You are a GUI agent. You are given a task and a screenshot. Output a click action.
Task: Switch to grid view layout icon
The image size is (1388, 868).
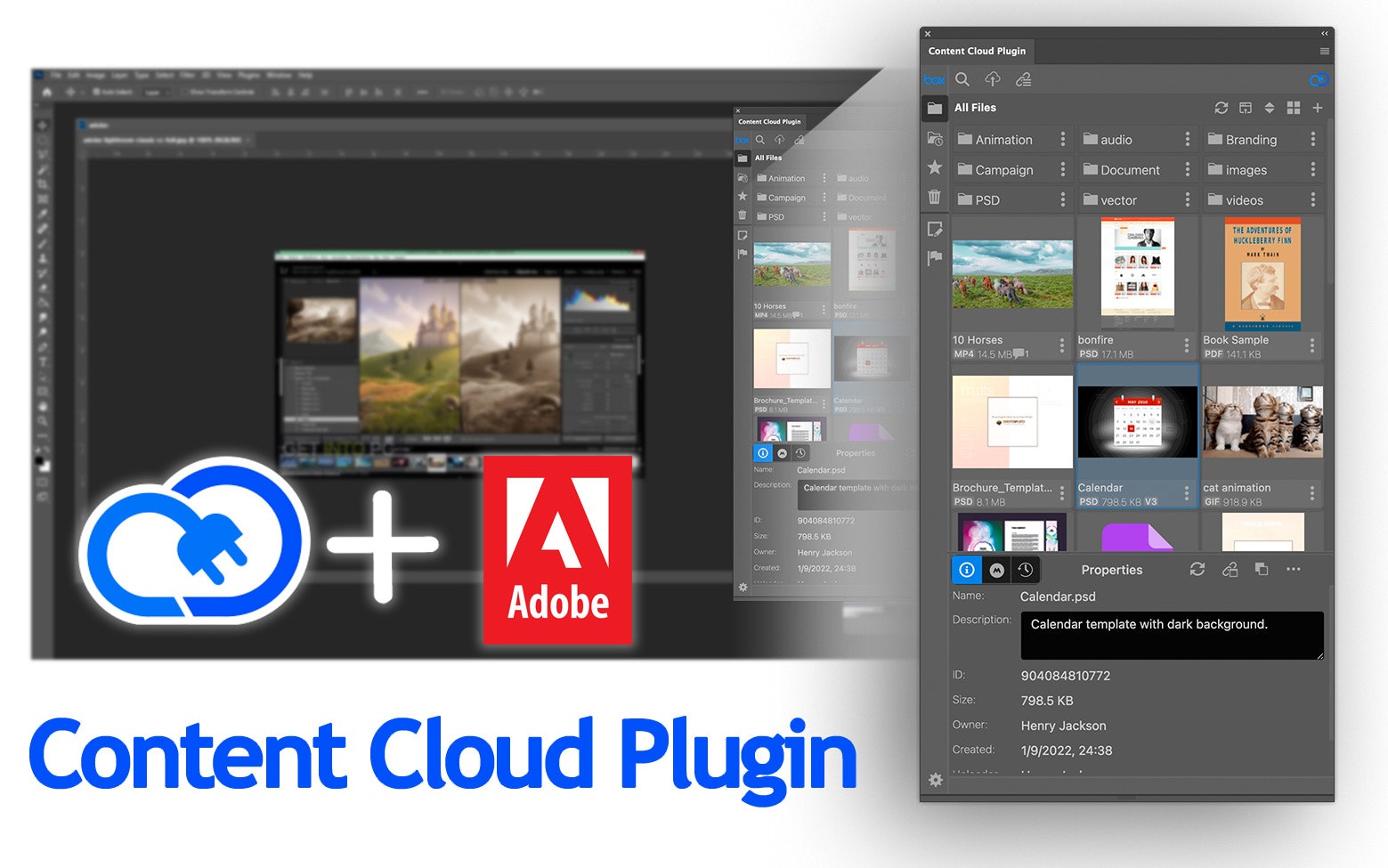(1294, 108)
